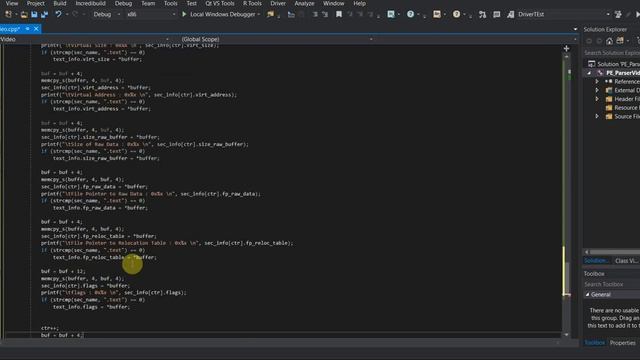Click the decrease indent toolbar icon

tap(315, 14)
